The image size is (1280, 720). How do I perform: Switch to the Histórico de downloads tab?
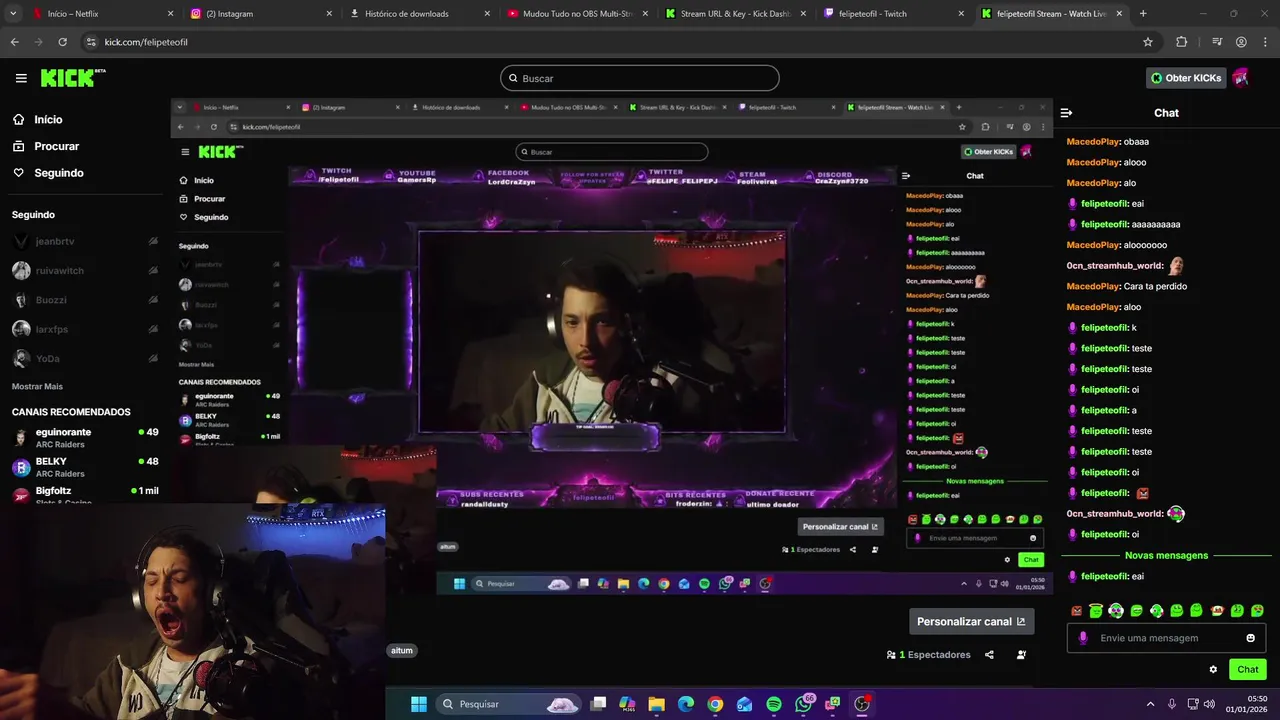(x=420, y=14)
